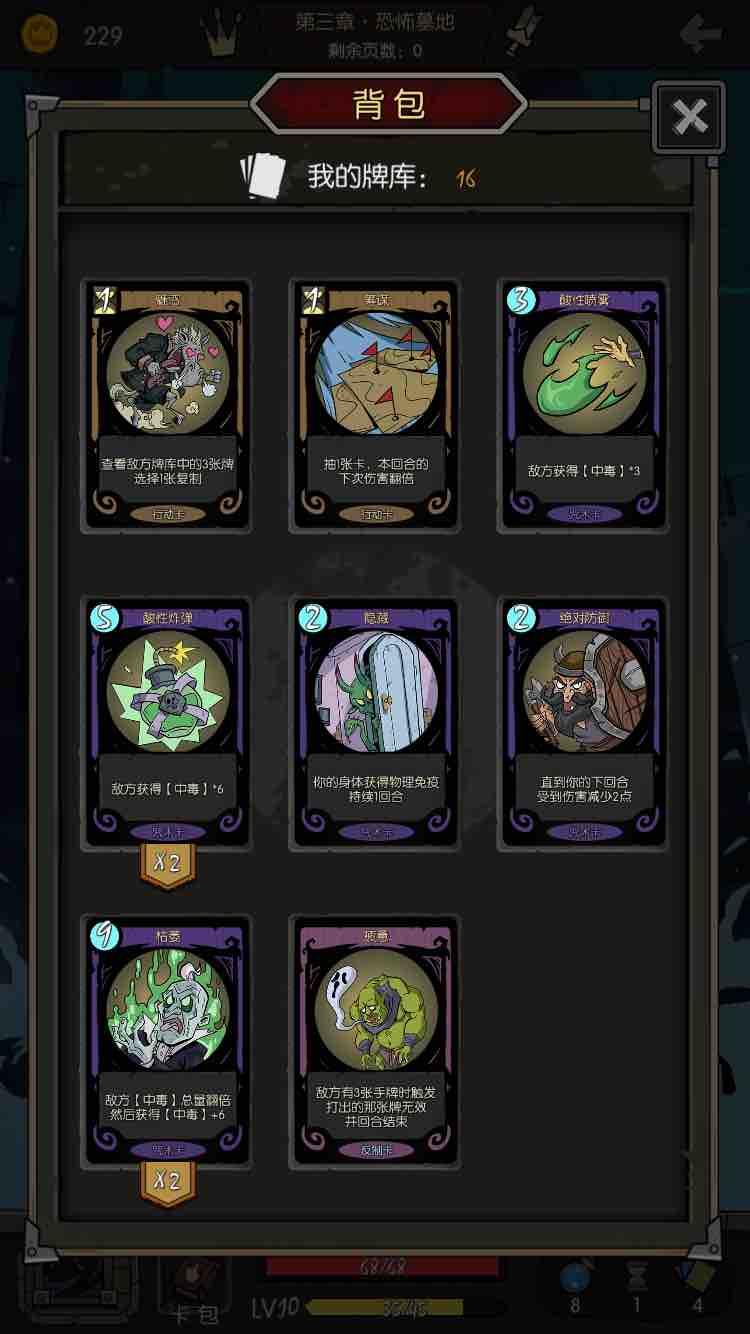
Task: Select the 隐藏 card with door artwork
Action: 375,724
